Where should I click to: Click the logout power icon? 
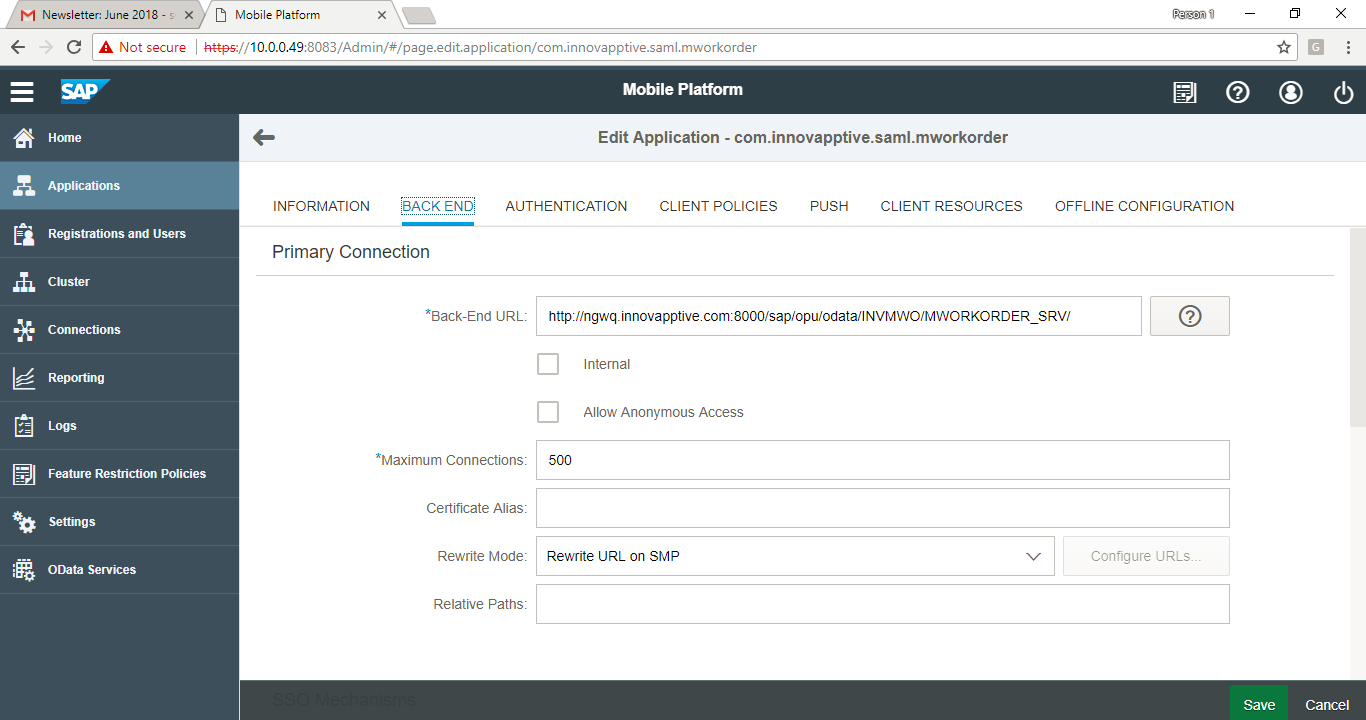coord(1343,92)
